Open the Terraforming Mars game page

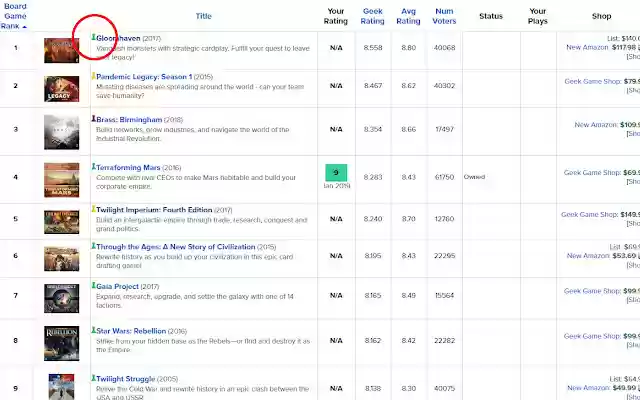[x=128, y=167]
